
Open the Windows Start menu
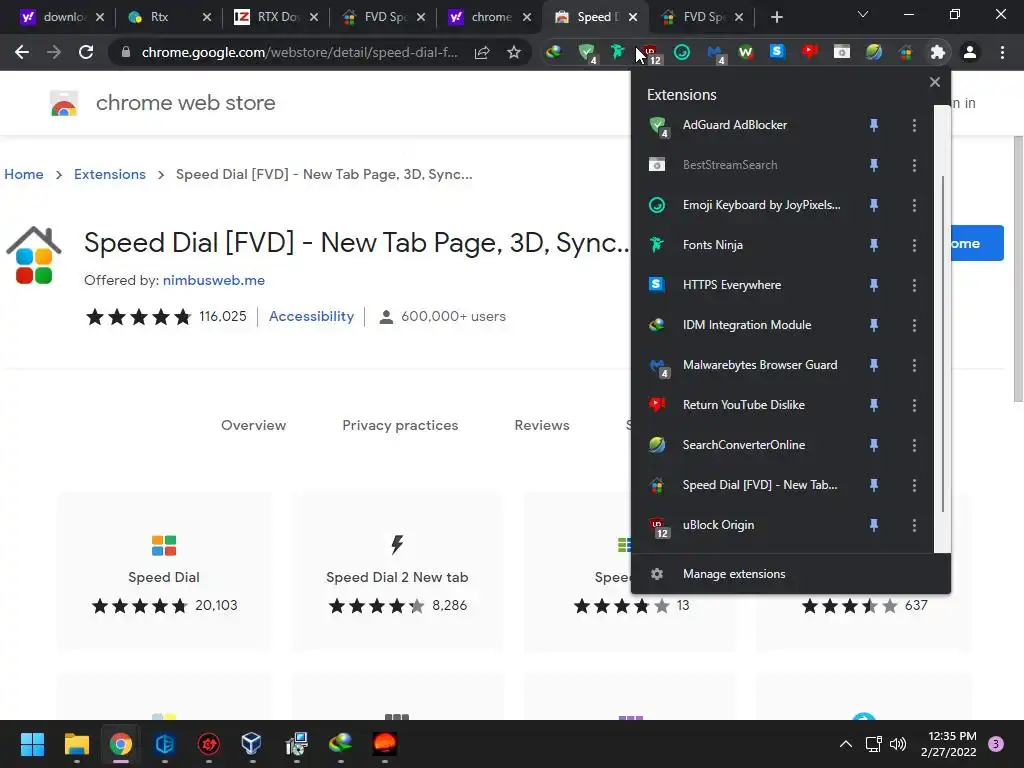tap(32, 744)
